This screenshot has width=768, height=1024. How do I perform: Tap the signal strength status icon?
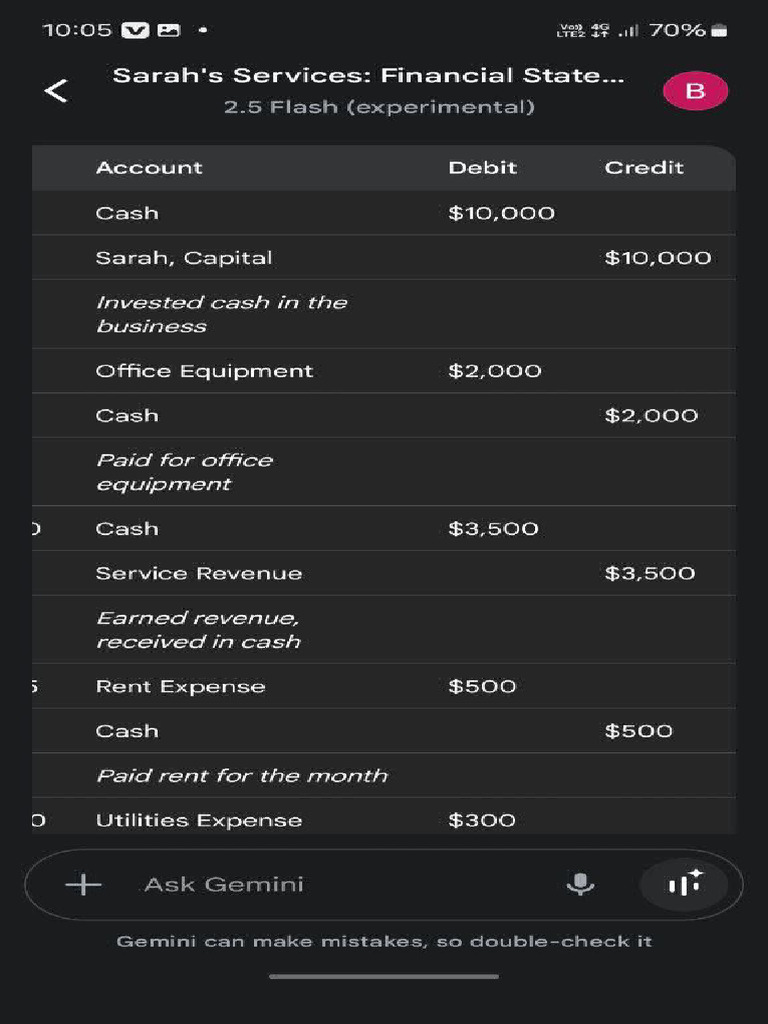[628, 30]
